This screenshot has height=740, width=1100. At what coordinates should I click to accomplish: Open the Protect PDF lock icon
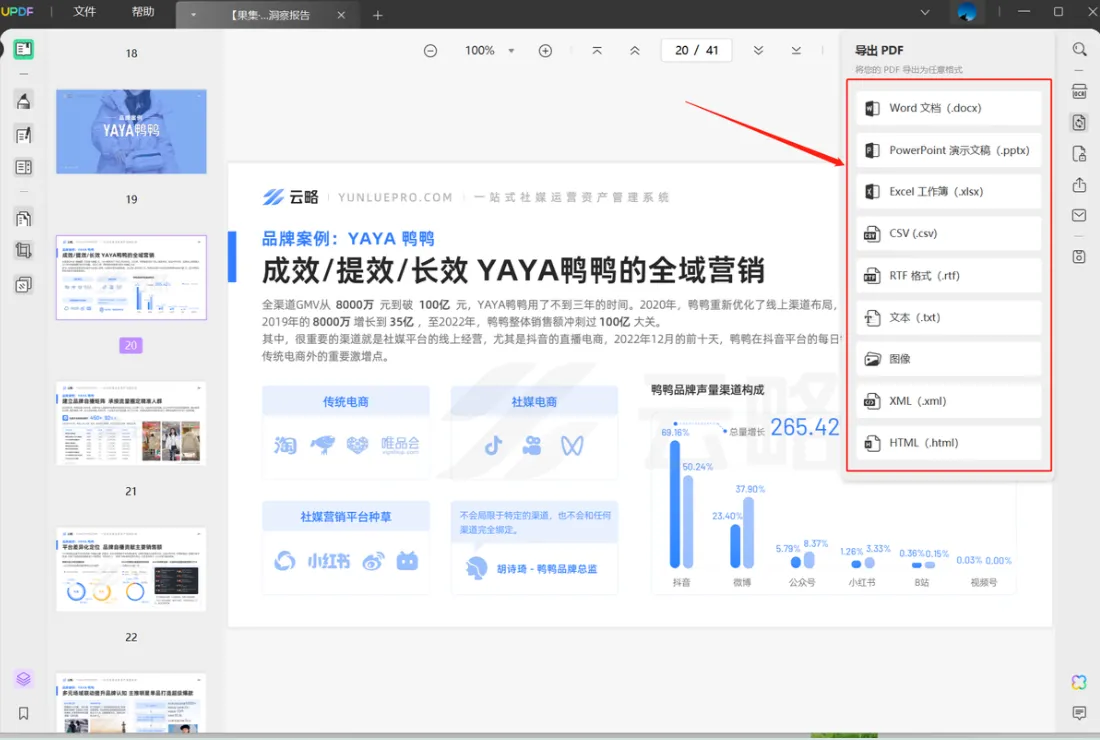click(1079, 154)
